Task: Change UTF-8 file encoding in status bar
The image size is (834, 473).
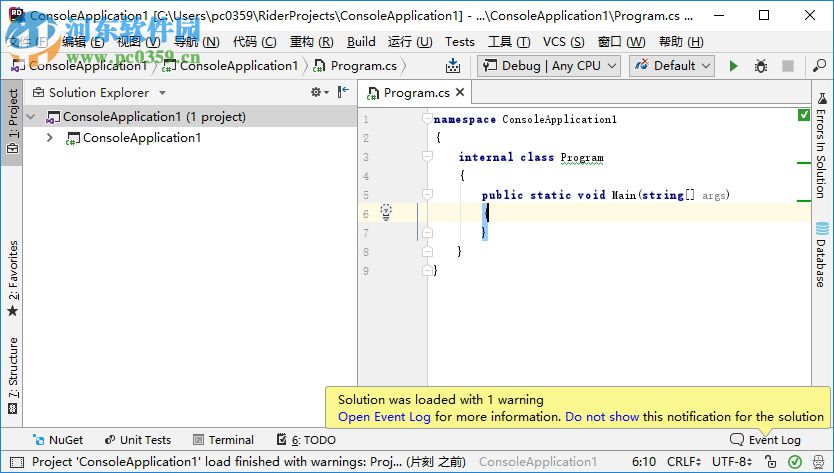Action: pos(732,462)
